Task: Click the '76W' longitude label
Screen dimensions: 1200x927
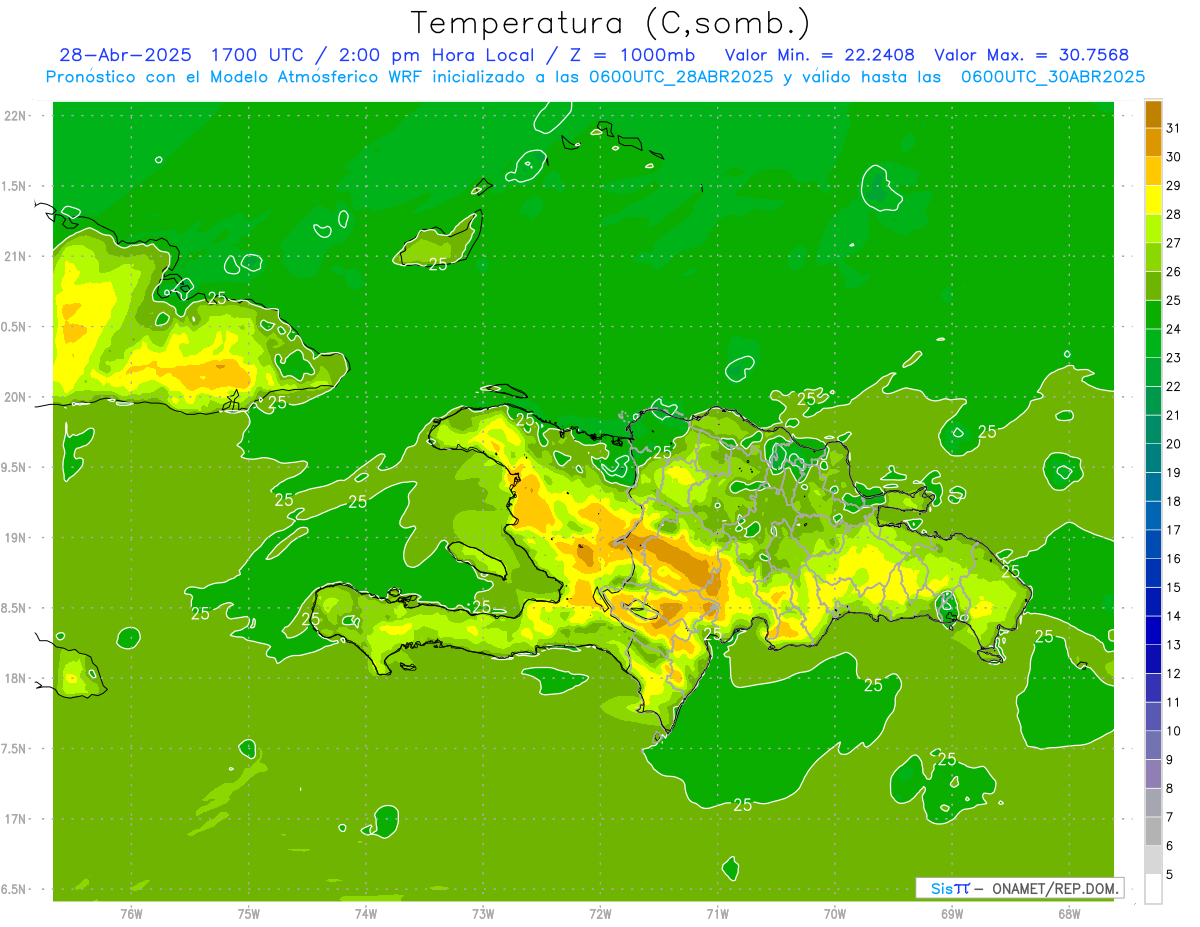Action: [131, 913]
